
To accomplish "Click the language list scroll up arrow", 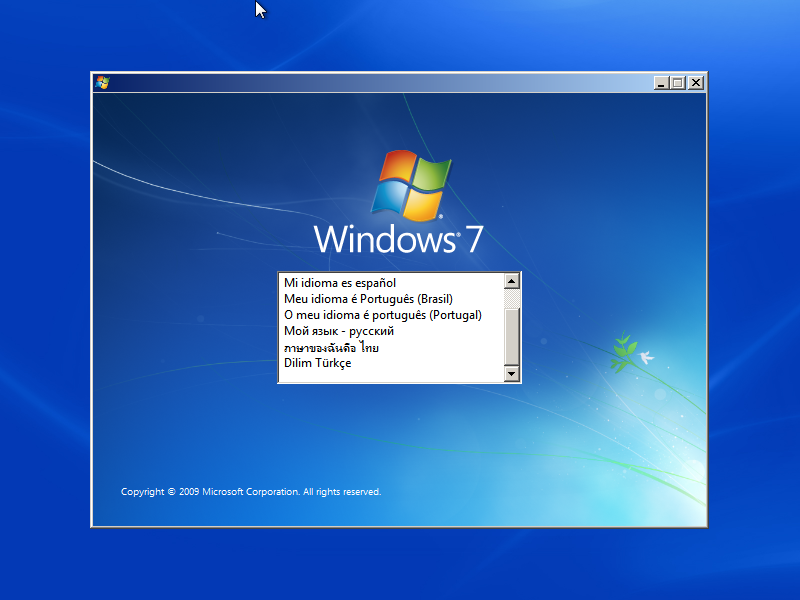I will tap(511, 281).
